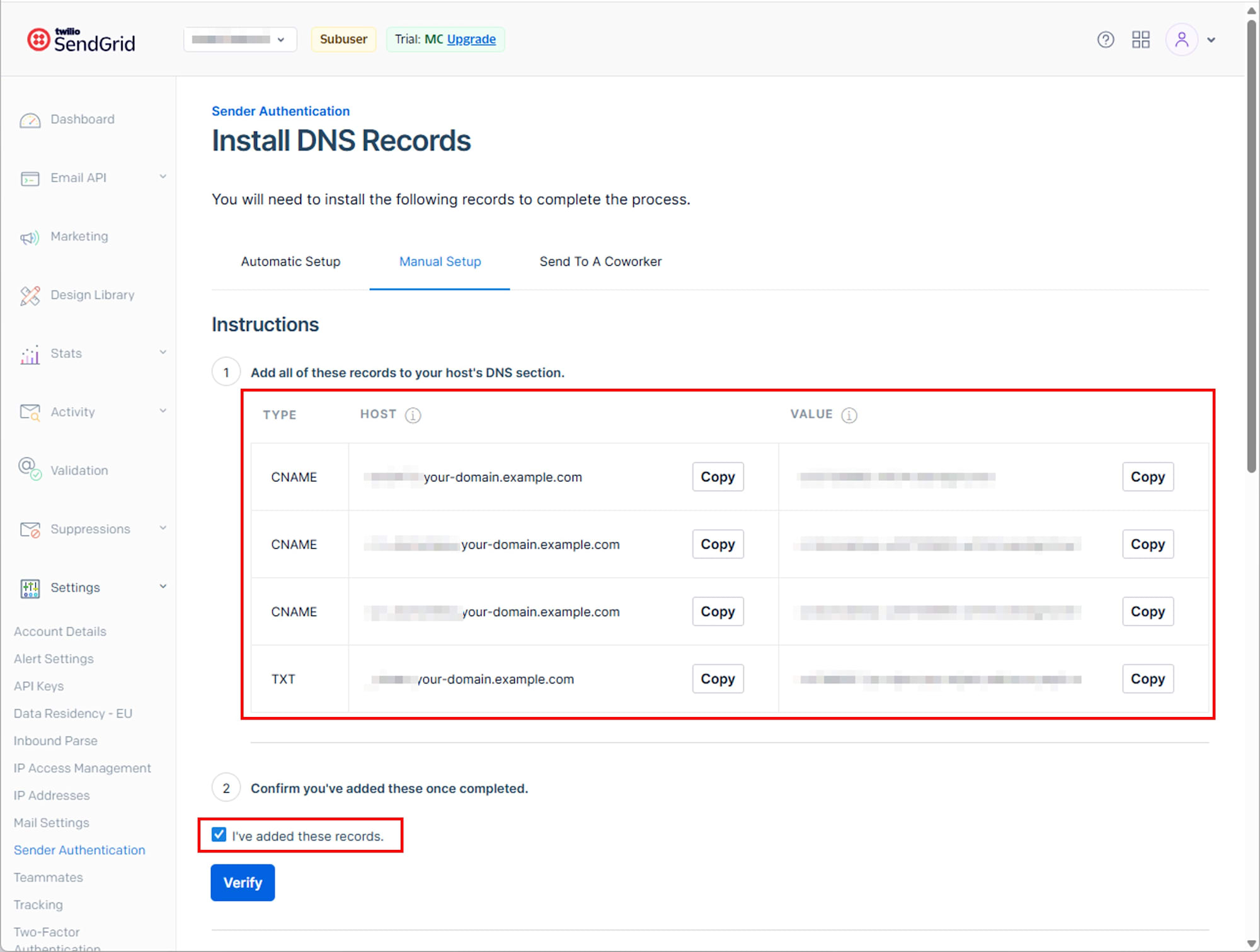The width and height of the screenshot is (1260, 952).
Task: Select the Settings sliders icon
Action: (30, 588)
